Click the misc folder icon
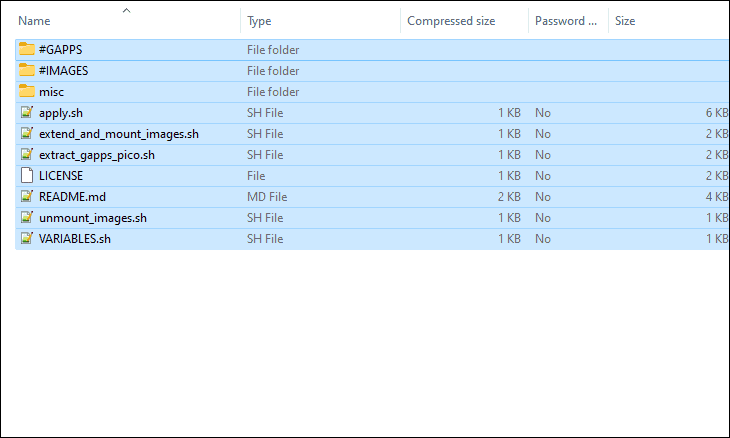 (27, 91)
